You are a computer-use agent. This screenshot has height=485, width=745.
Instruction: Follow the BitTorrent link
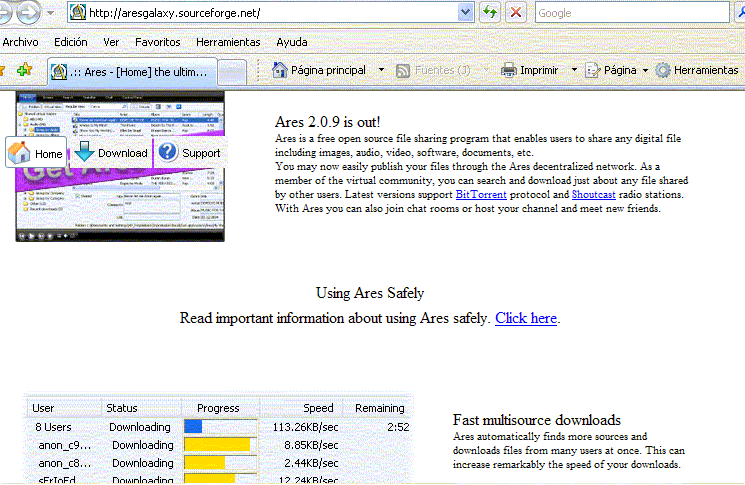click(x=481, y=194)
